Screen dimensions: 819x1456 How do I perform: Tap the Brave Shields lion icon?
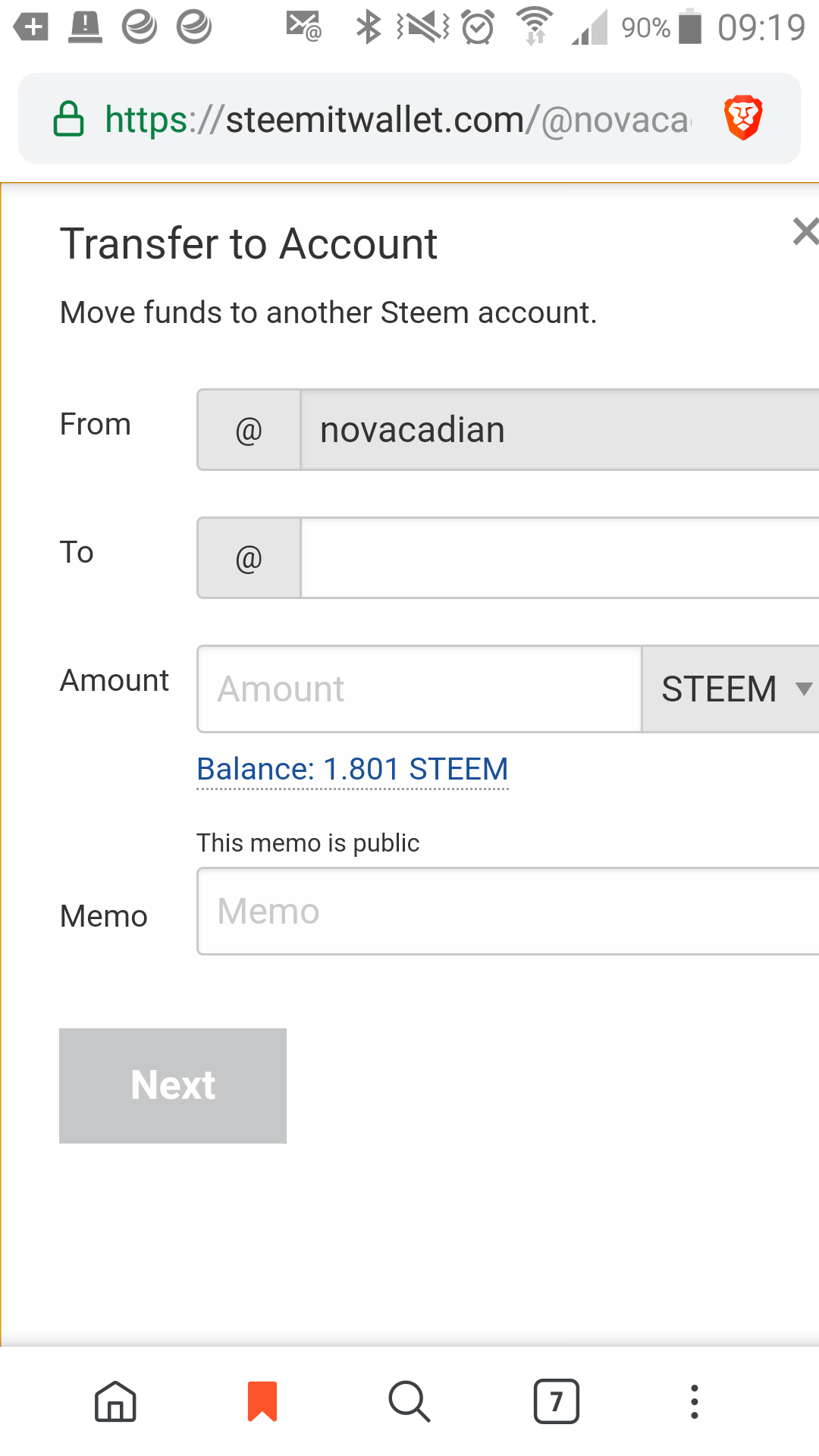pyautogui.click(x=743, y=118)
